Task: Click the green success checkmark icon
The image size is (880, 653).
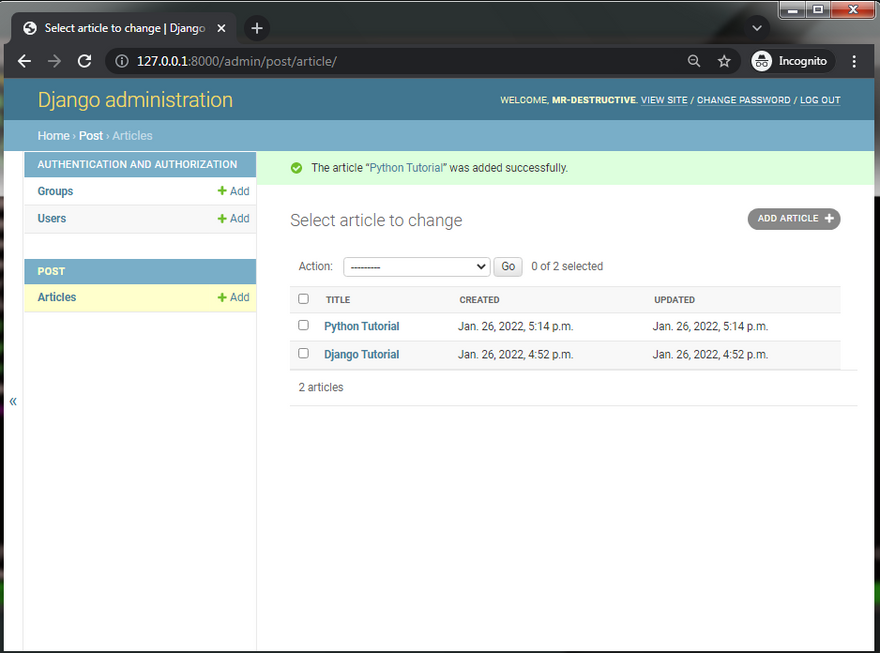Action: (x=296, y=168)
